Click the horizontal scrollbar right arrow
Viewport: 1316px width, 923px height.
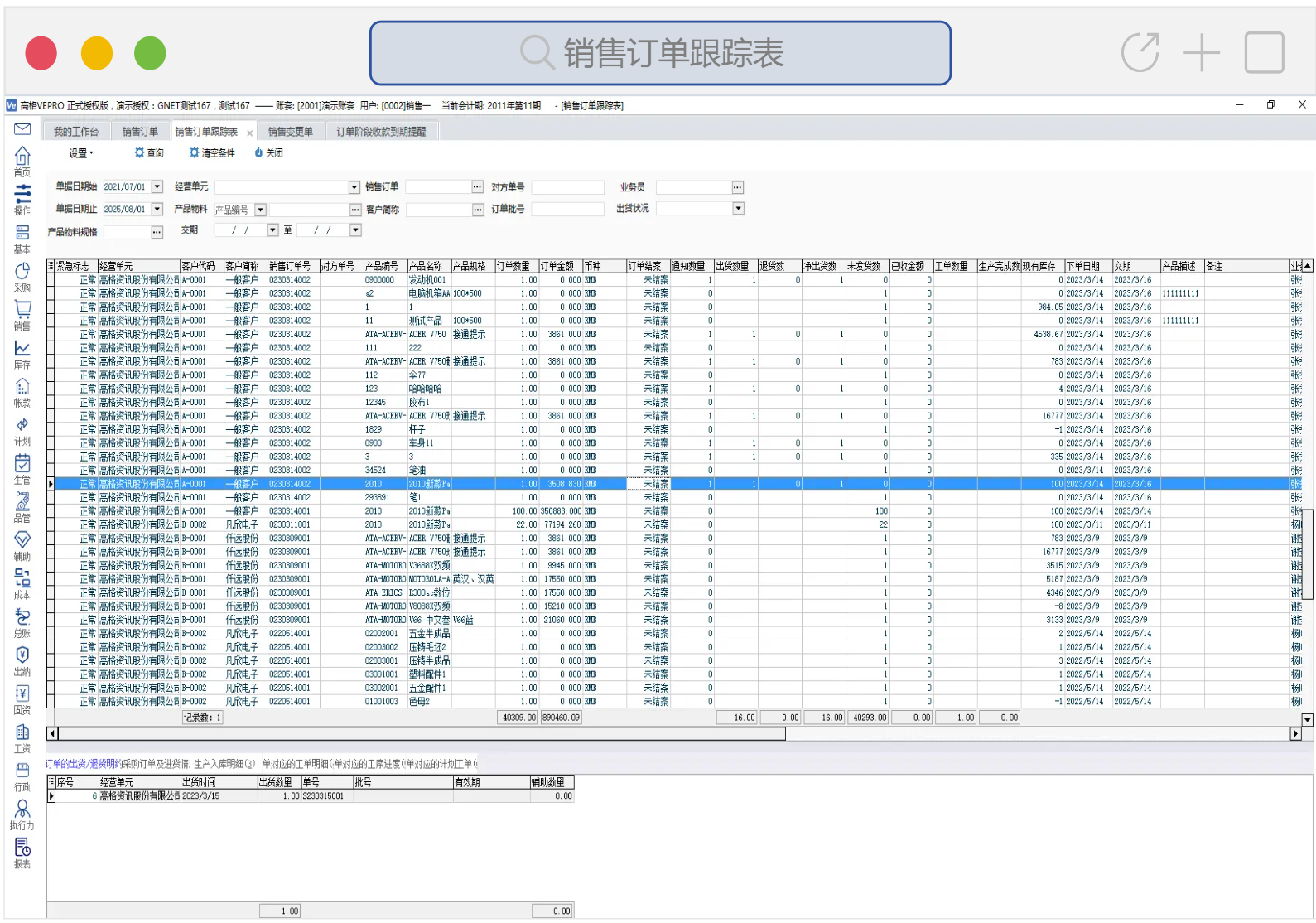click(1296, 733)
